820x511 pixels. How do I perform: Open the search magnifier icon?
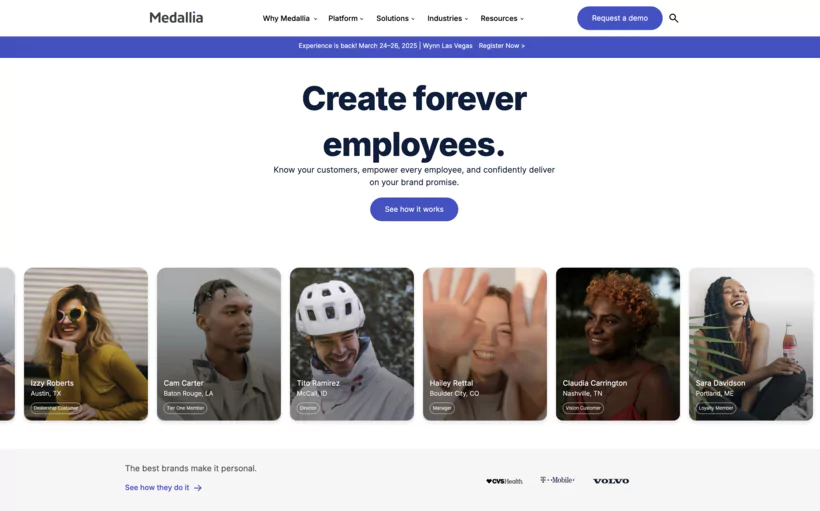pos(674,18)
